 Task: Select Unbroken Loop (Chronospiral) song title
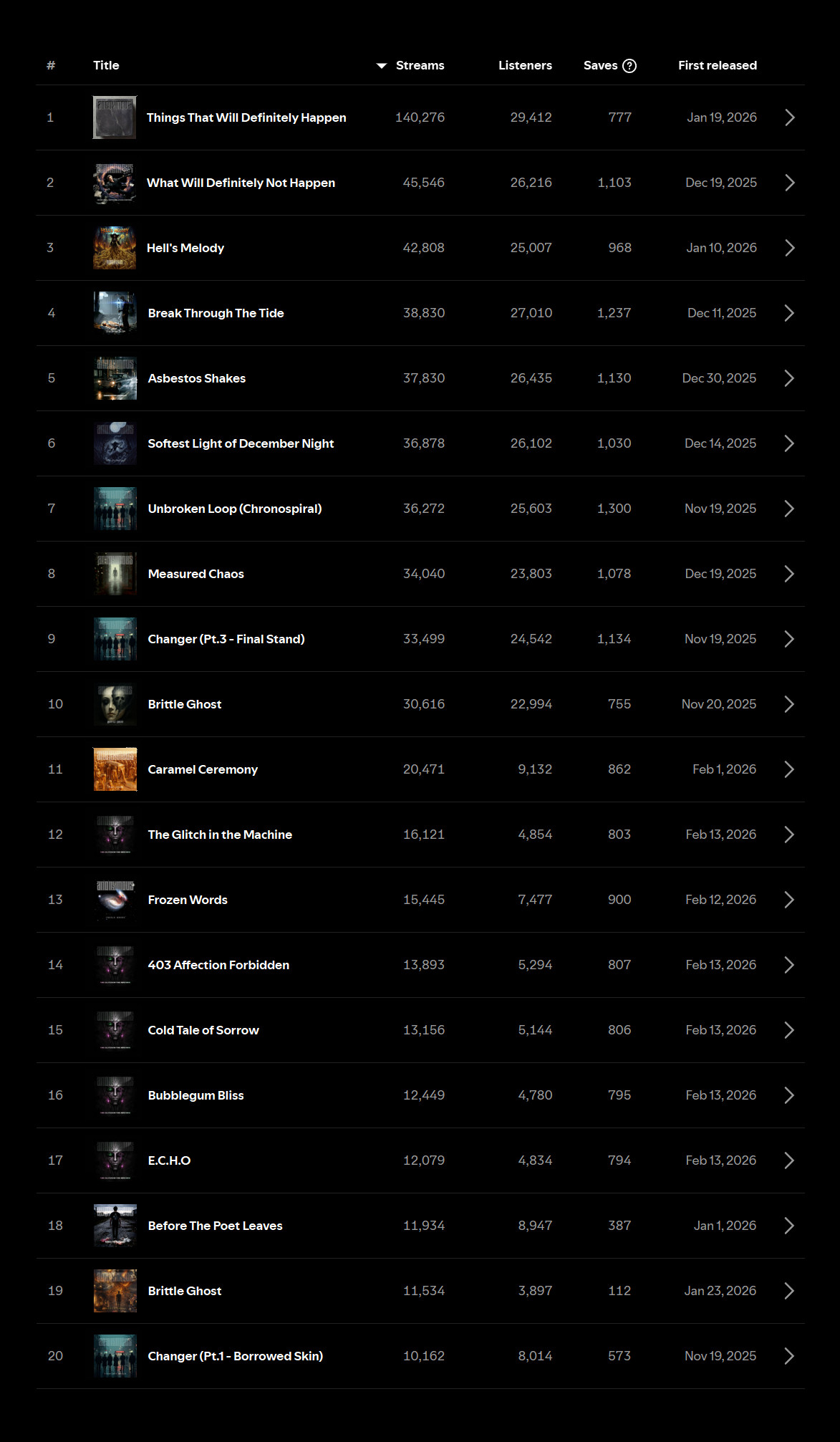(234, 509)
